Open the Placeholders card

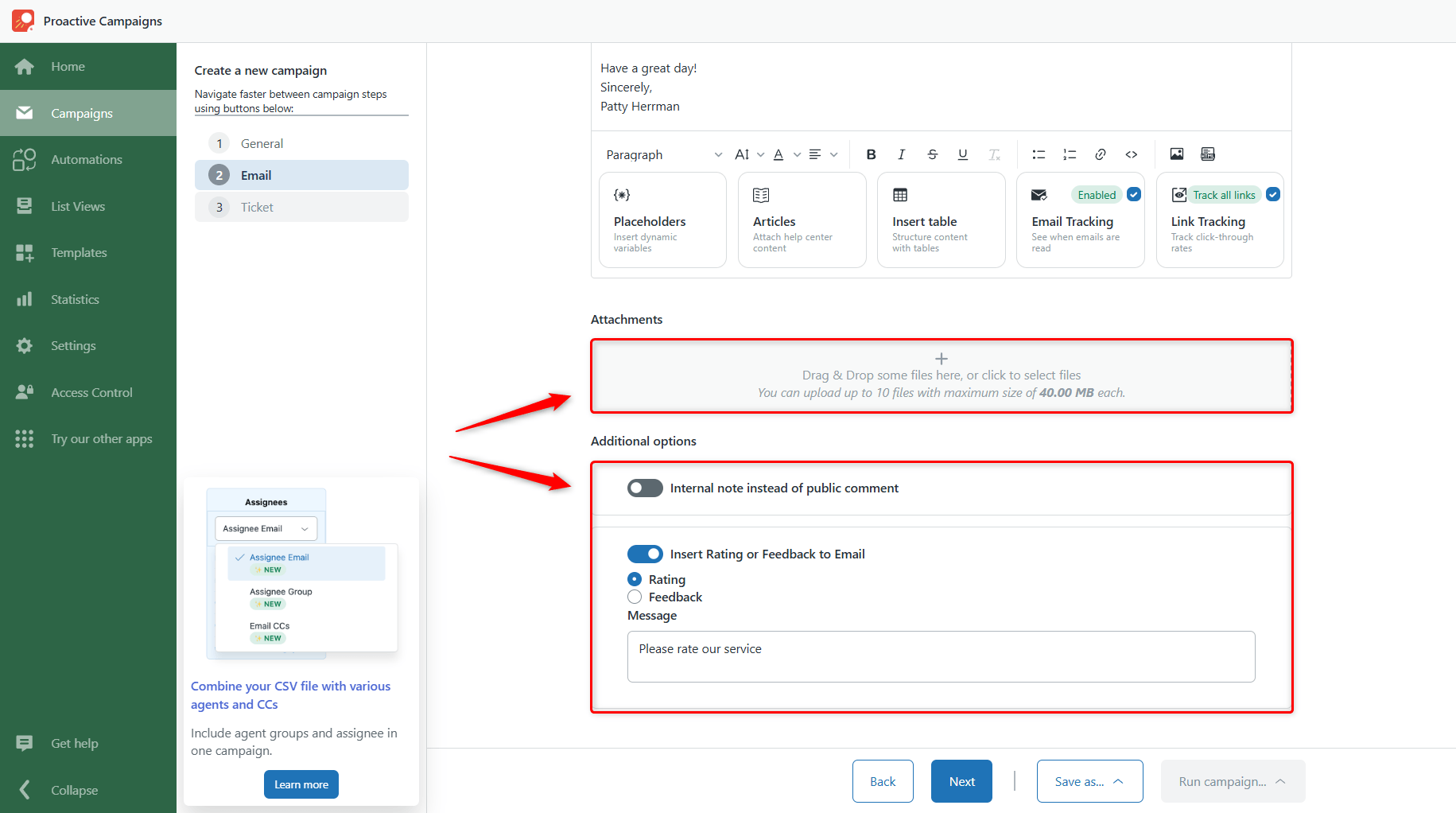[x=662, y=220]
